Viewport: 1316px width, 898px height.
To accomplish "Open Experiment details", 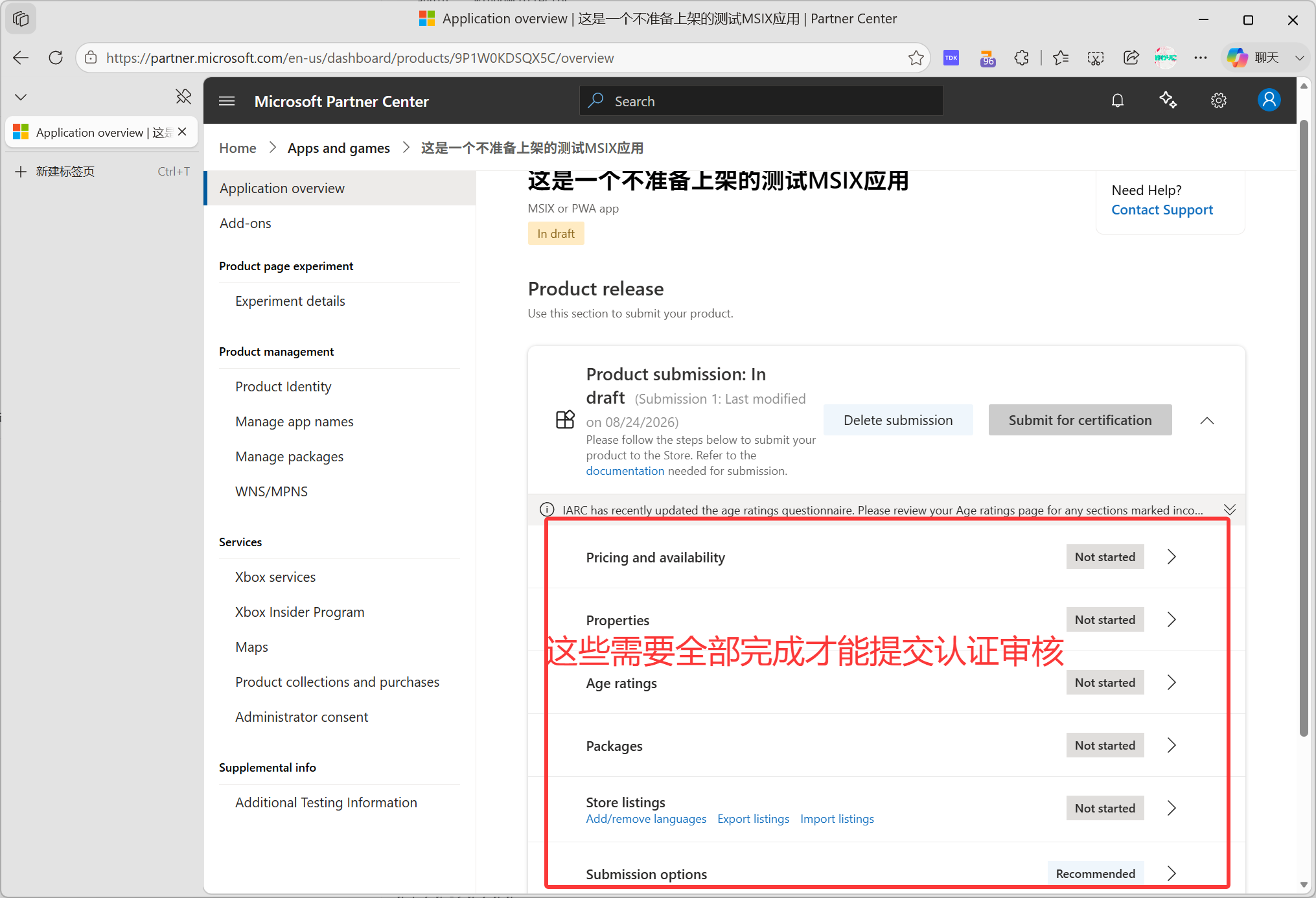I will (290, 301).
